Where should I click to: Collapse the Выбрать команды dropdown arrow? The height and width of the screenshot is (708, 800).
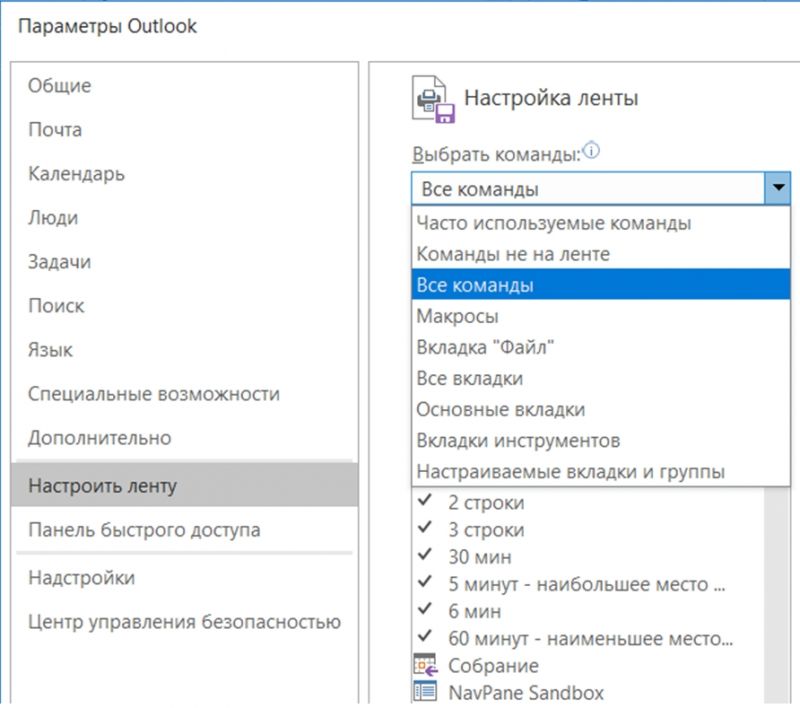[778, 188]
